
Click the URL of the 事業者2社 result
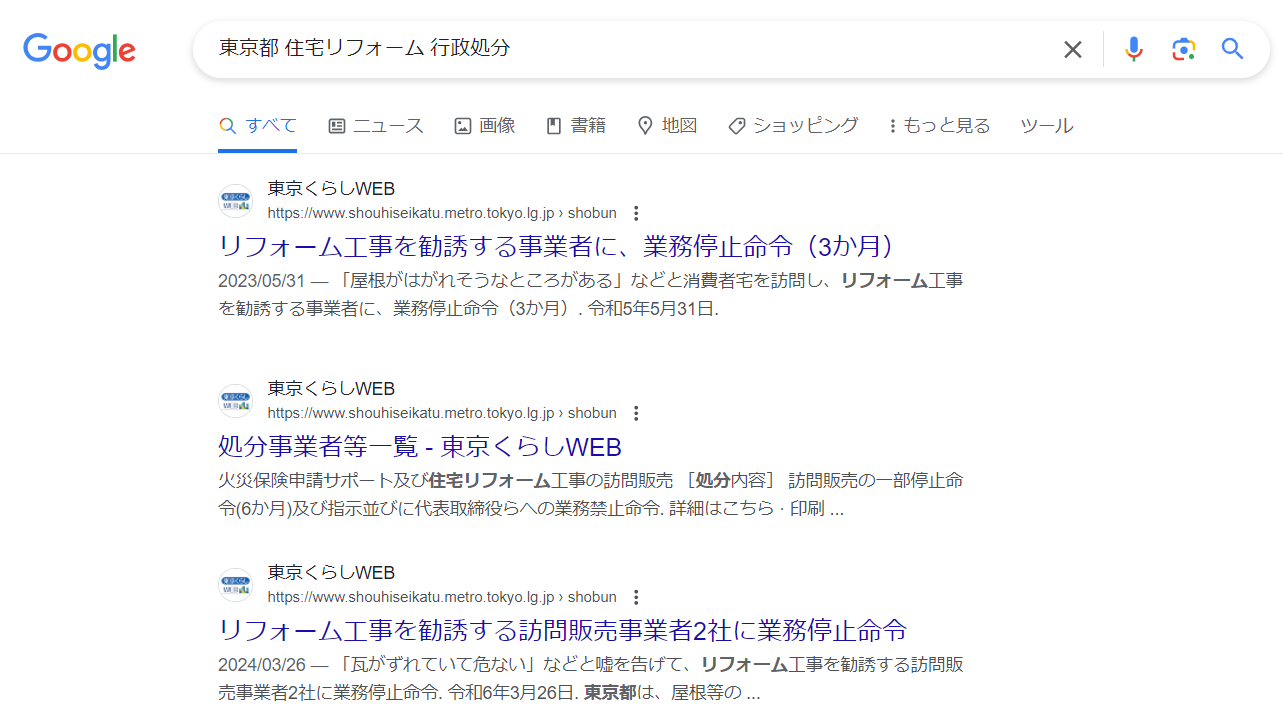point(442,597)
